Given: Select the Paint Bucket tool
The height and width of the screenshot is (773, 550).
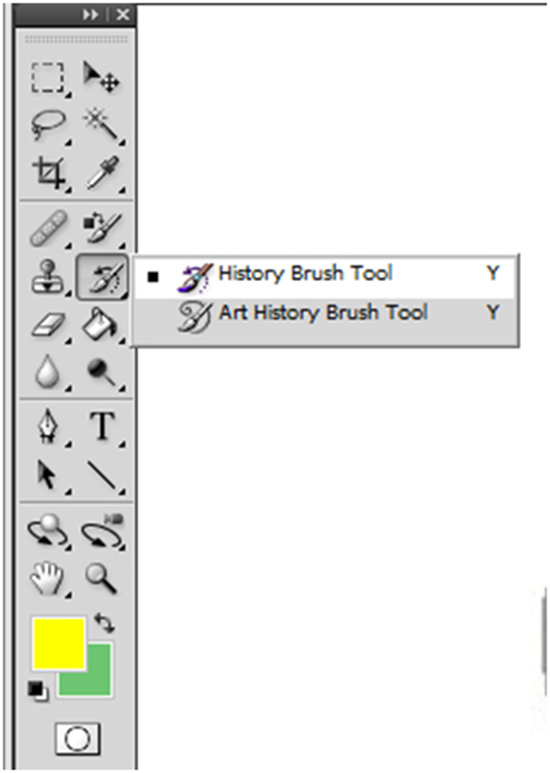Looking at the screenshot, I should pos(100,324).
